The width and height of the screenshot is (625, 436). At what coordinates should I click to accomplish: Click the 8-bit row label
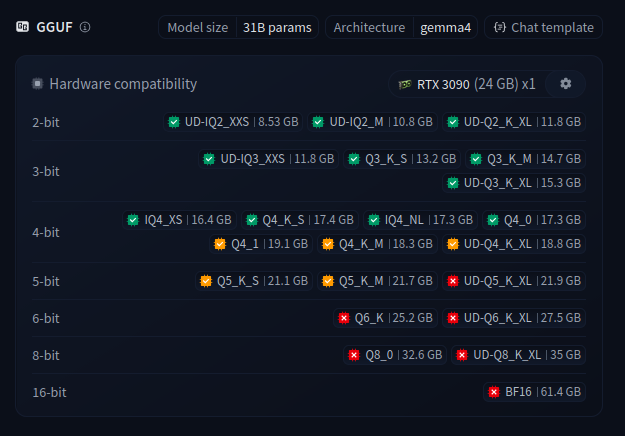(46, 355)
